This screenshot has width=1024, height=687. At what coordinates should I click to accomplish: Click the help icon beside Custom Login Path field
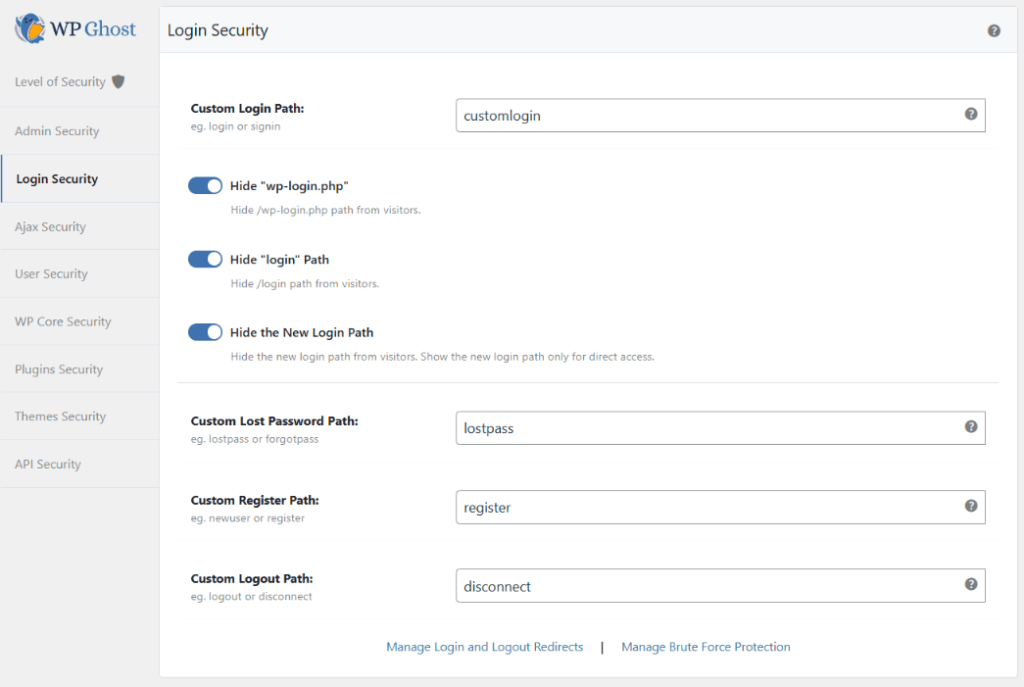(x=970, y=115)
